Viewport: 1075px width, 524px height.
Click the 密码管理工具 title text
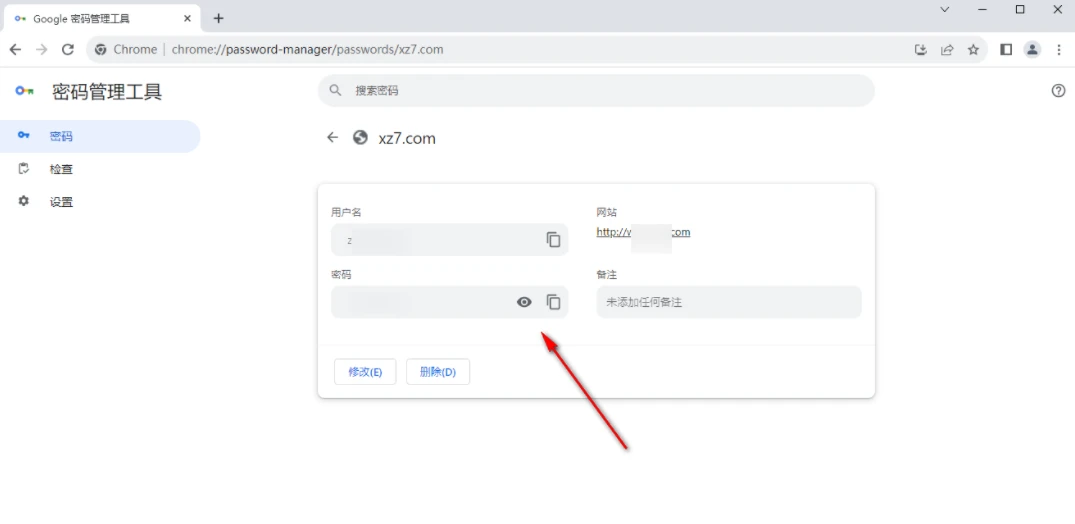[107, 91]
